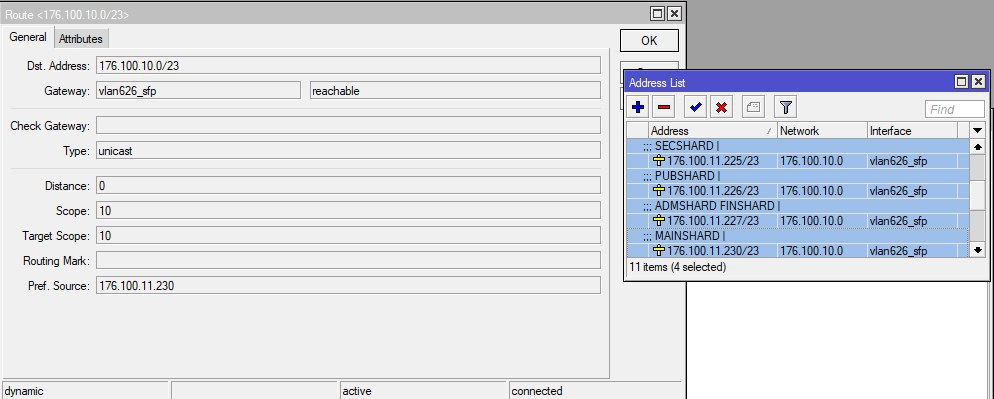This screenshot has height=399, width=994.
Task: Confirm Route dialog with OK
Action: tap(649, 41)
